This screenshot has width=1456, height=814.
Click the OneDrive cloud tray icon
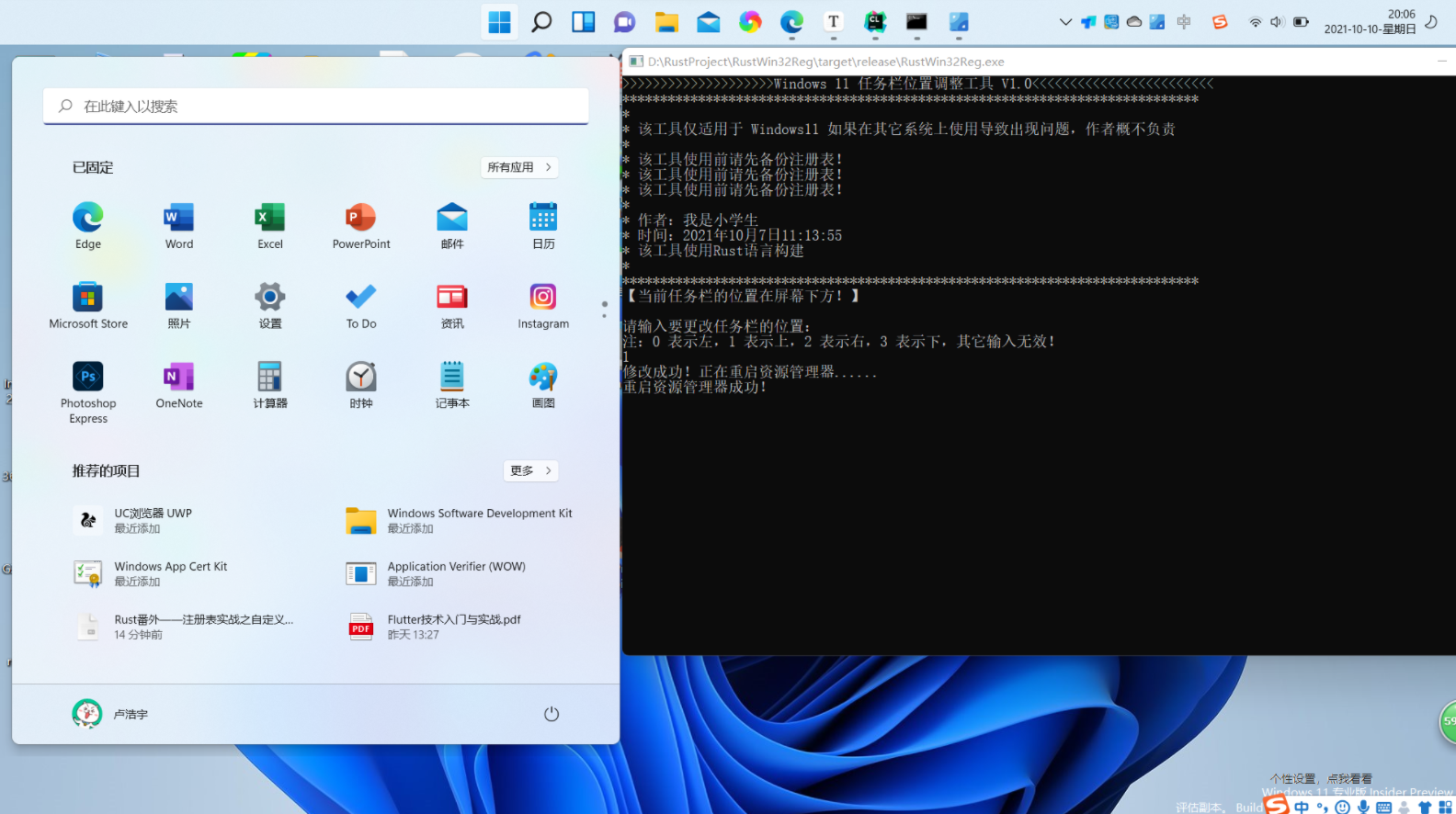tap(1134, 22)
